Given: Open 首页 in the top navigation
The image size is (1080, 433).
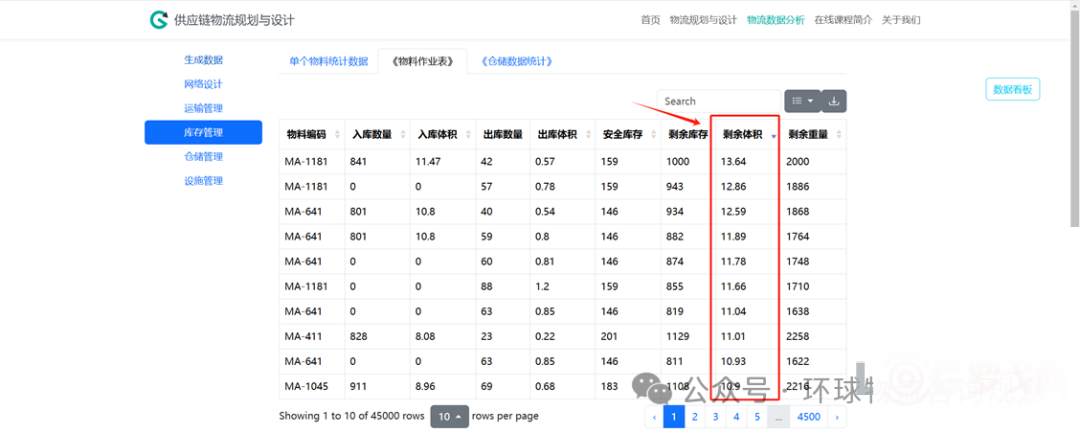Looking at the screenshot, I should 650,20.
